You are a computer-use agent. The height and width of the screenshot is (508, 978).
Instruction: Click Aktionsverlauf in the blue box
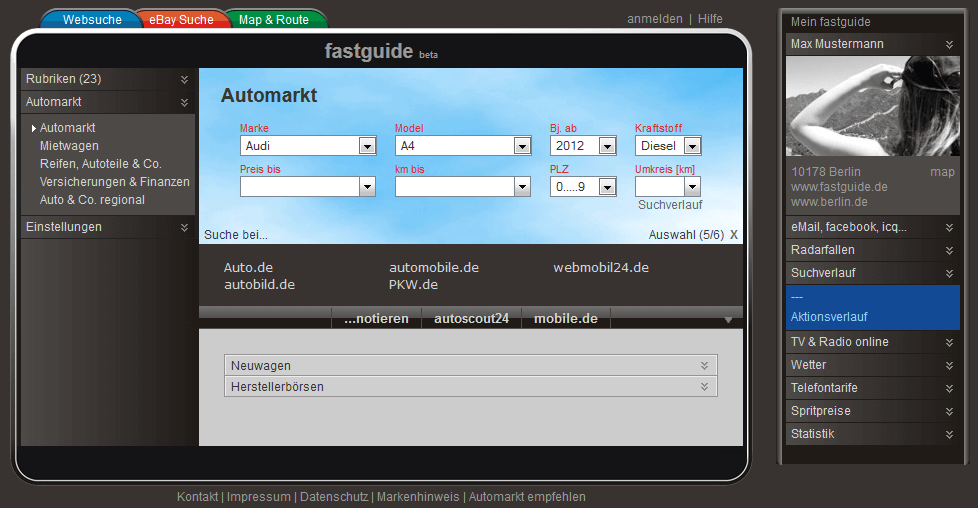point(829,317)
